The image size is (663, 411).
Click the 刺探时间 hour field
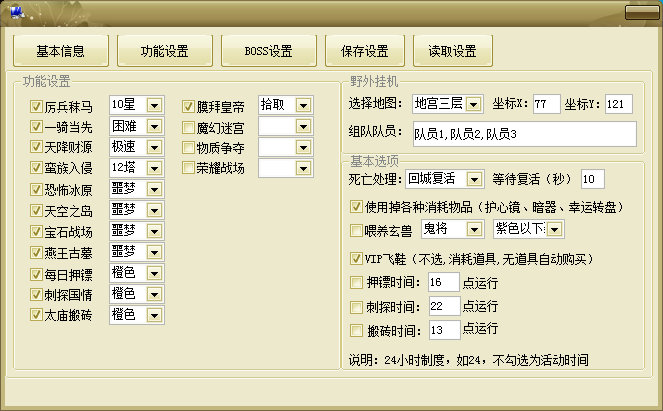[x=444, y=306]
